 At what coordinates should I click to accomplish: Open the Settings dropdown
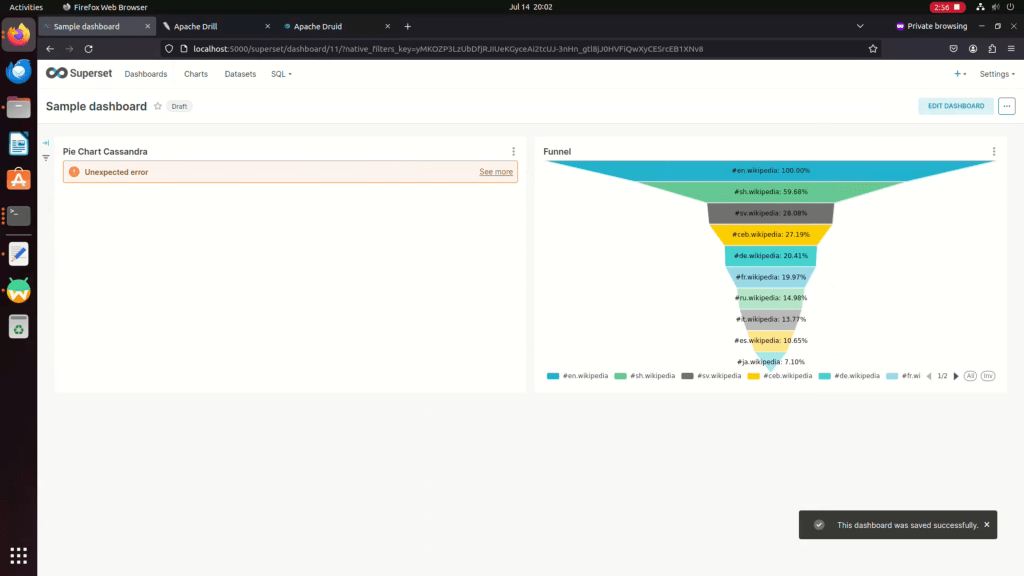(996, 74)
